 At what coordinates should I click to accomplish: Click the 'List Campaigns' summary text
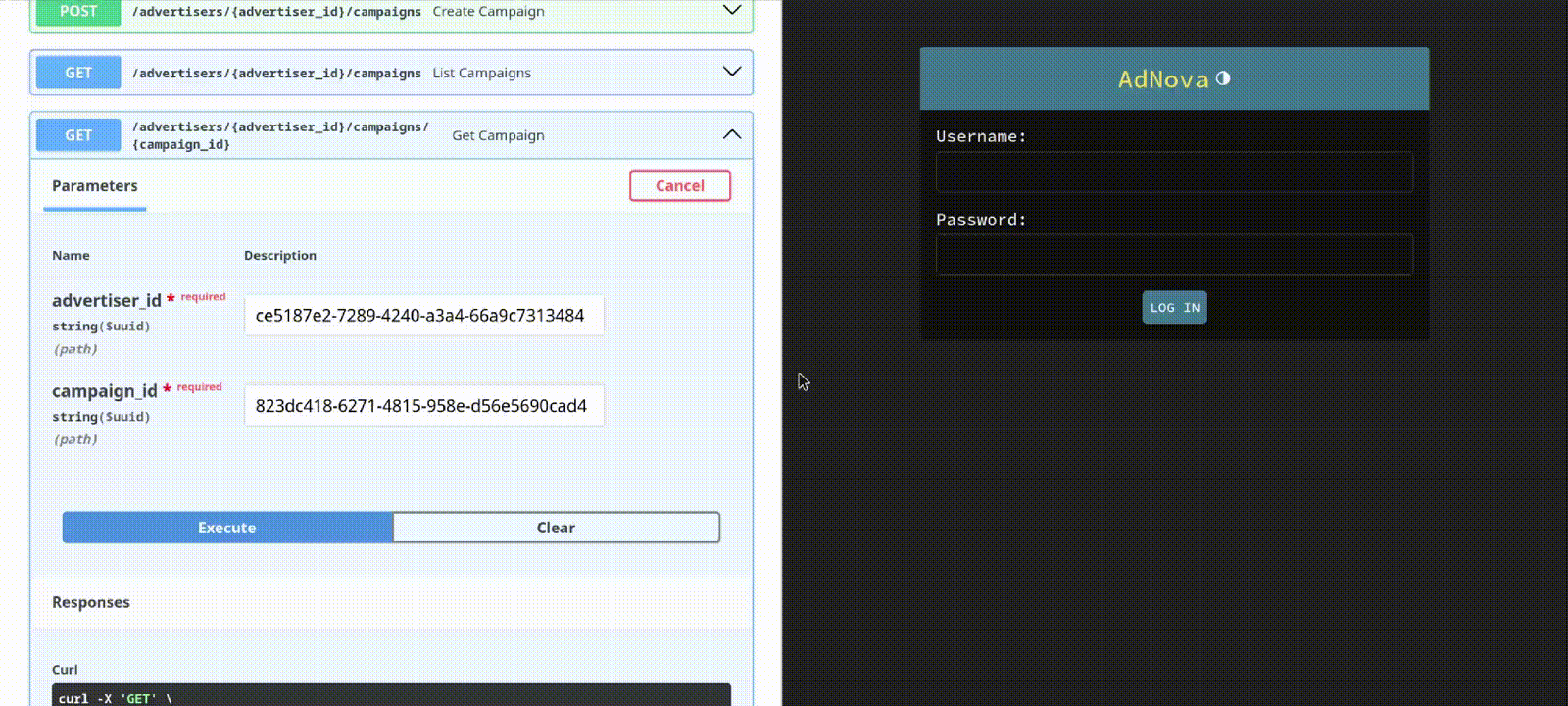[x=482, y=73]
